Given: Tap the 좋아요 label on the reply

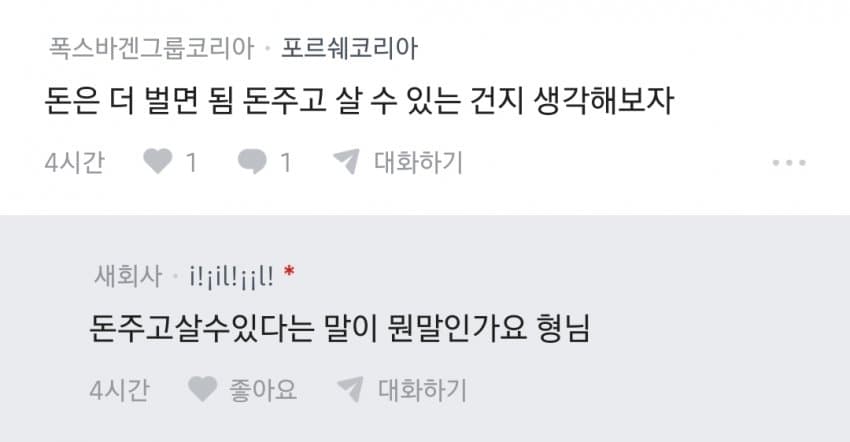Looking at the screenshot, I should pos(263,390).
